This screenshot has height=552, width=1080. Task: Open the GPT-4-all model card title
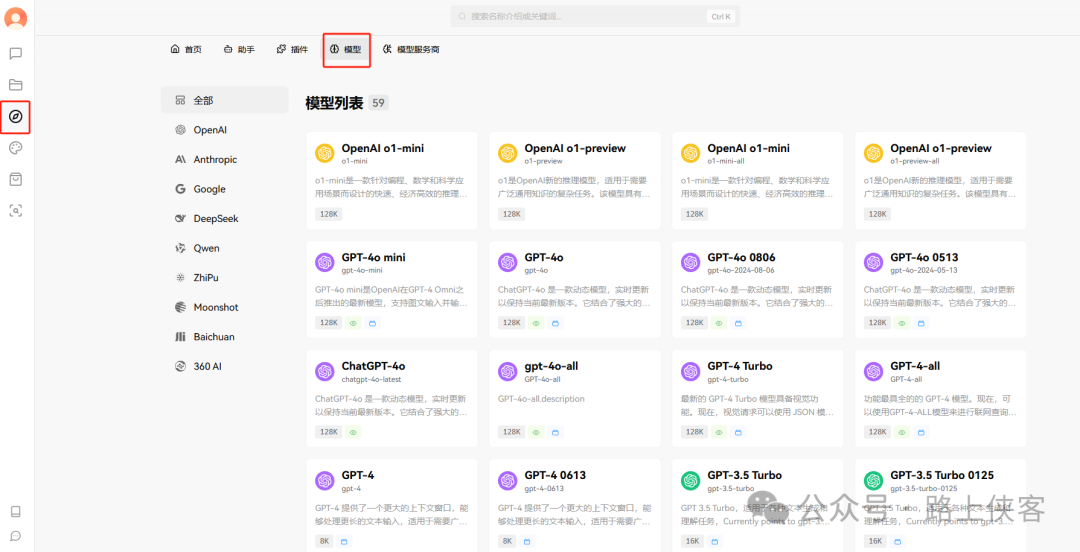click(x=915, y=366)
